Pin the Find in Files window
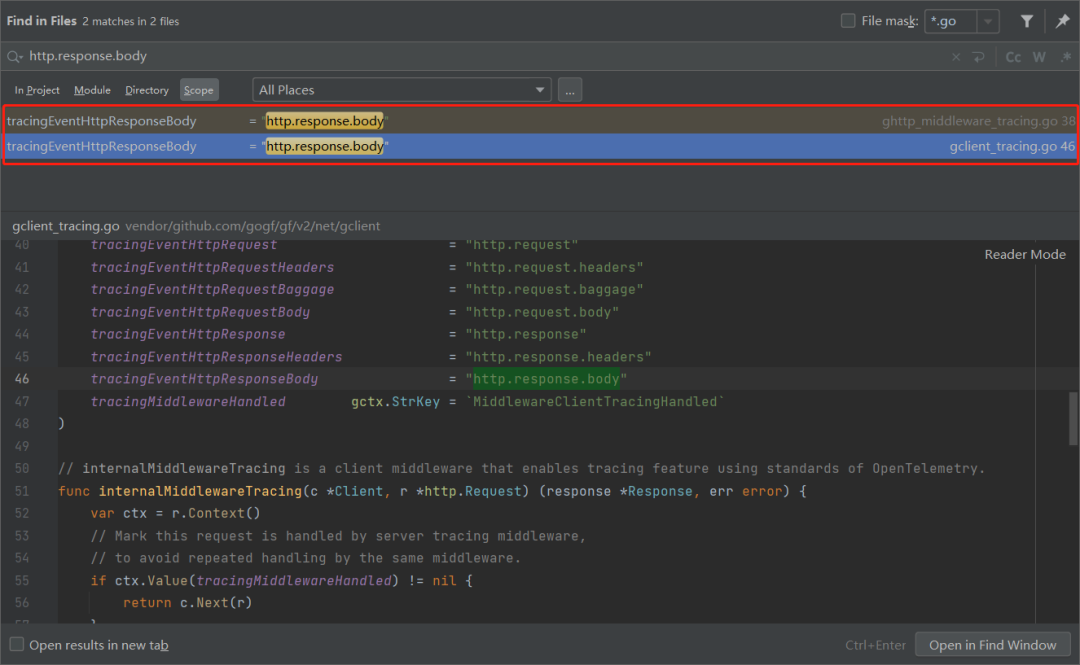 [1062, 21]
